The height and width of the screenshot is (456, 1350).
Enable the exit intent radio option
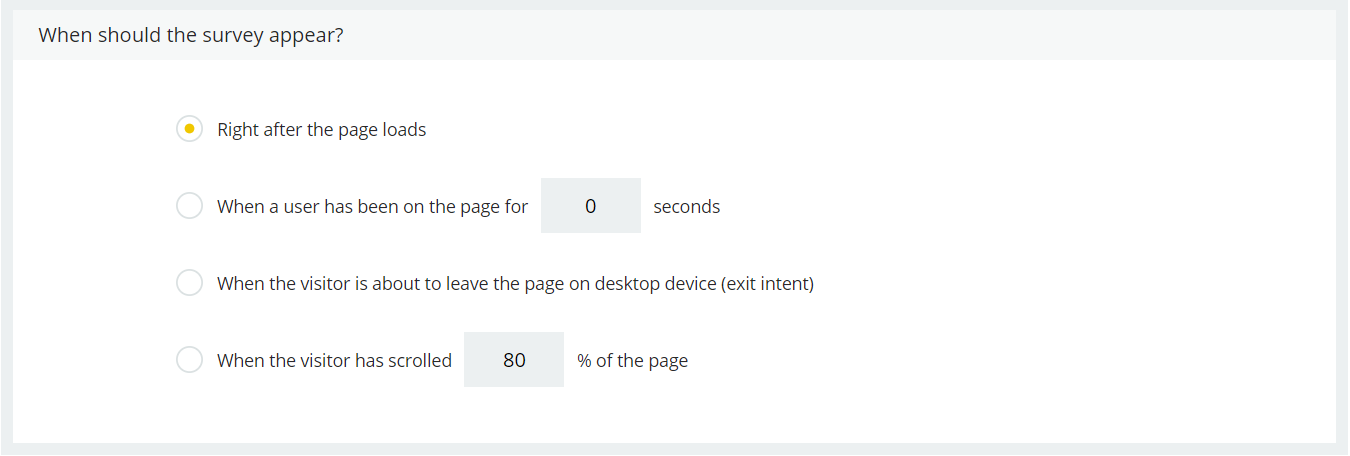pos(190,283)
